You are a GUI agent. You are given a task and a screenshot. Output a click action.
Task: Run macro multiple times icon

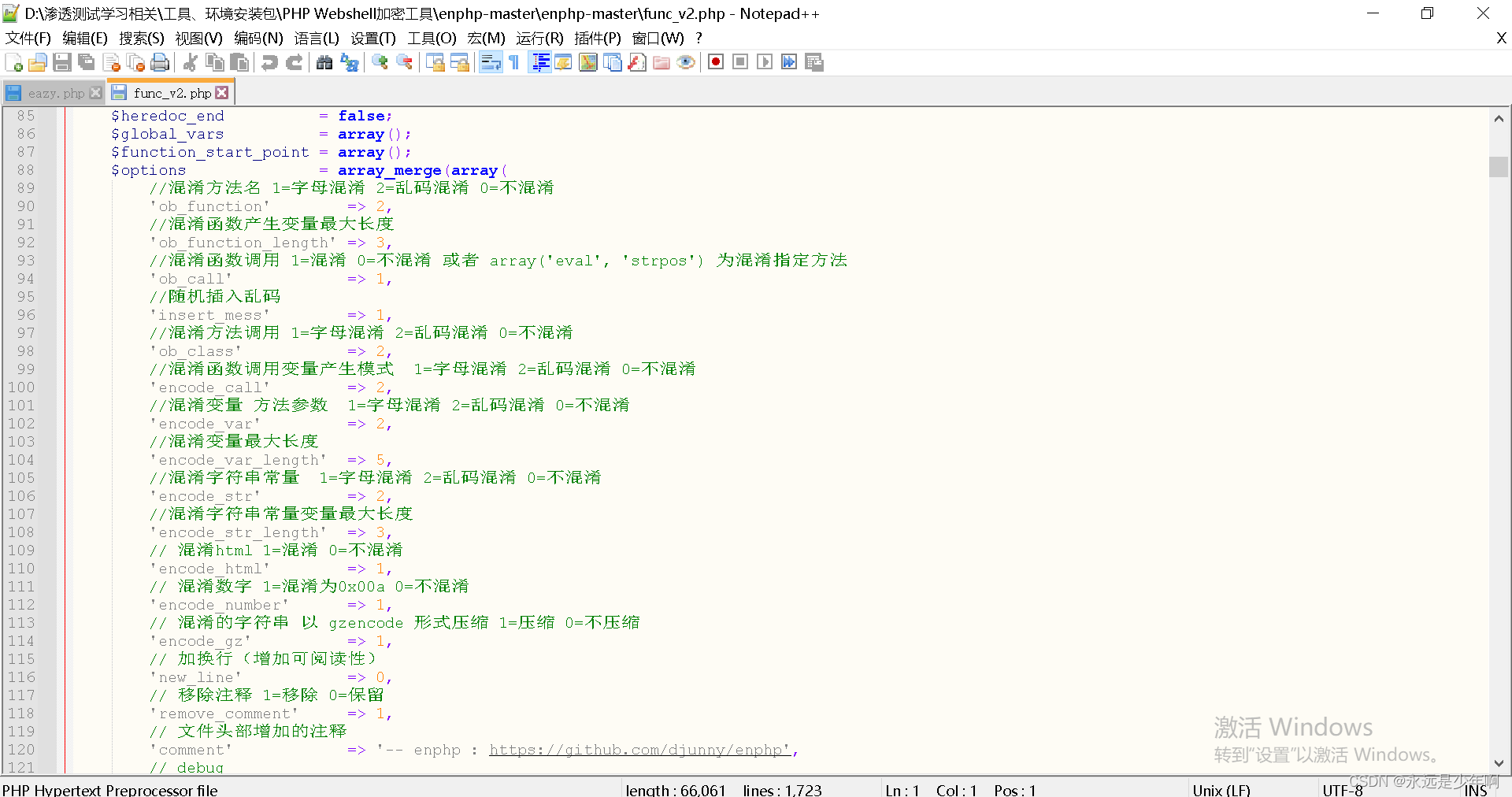point(789,62)
